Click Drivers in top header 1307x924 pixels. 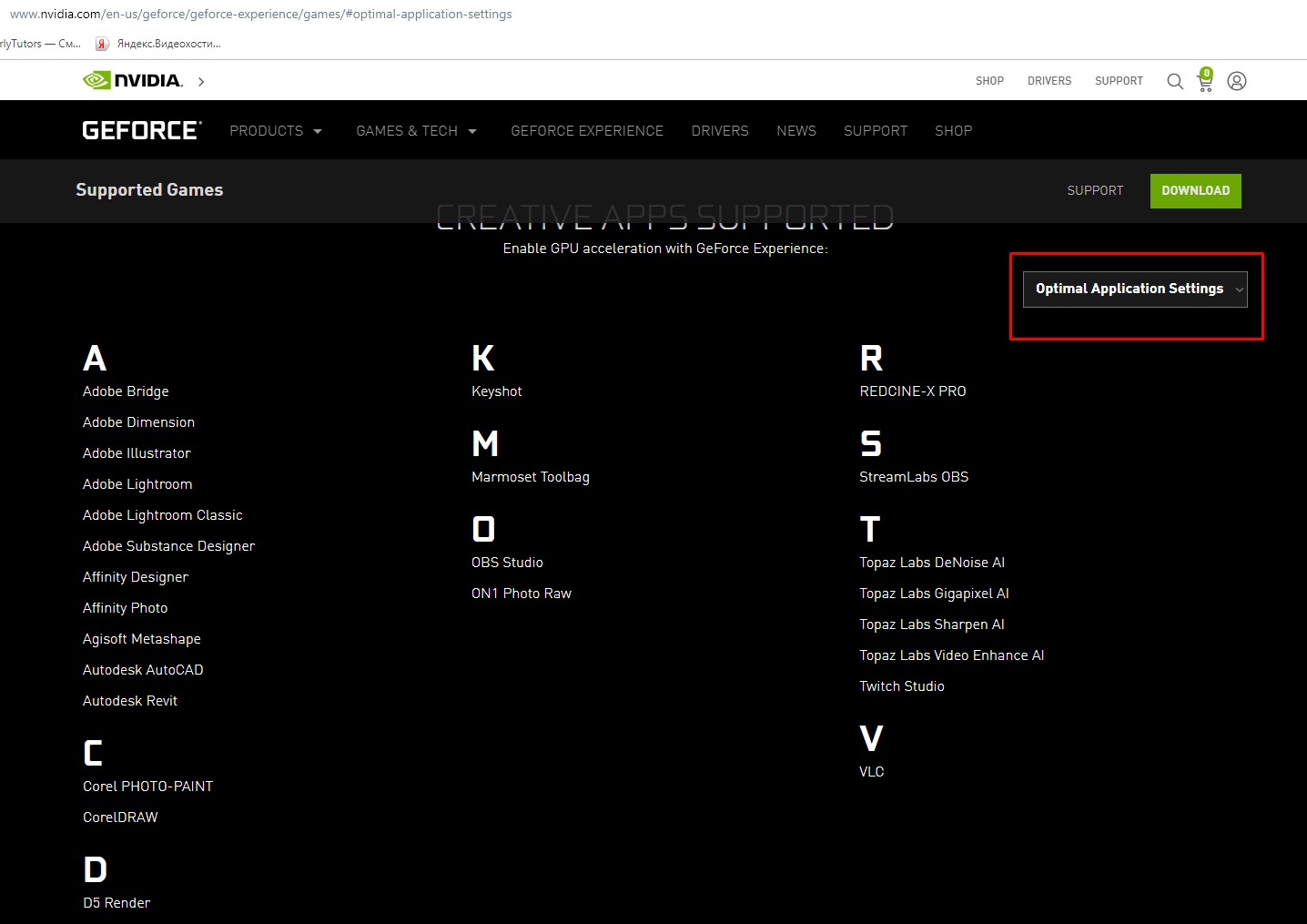click(x=1049, y=81)
